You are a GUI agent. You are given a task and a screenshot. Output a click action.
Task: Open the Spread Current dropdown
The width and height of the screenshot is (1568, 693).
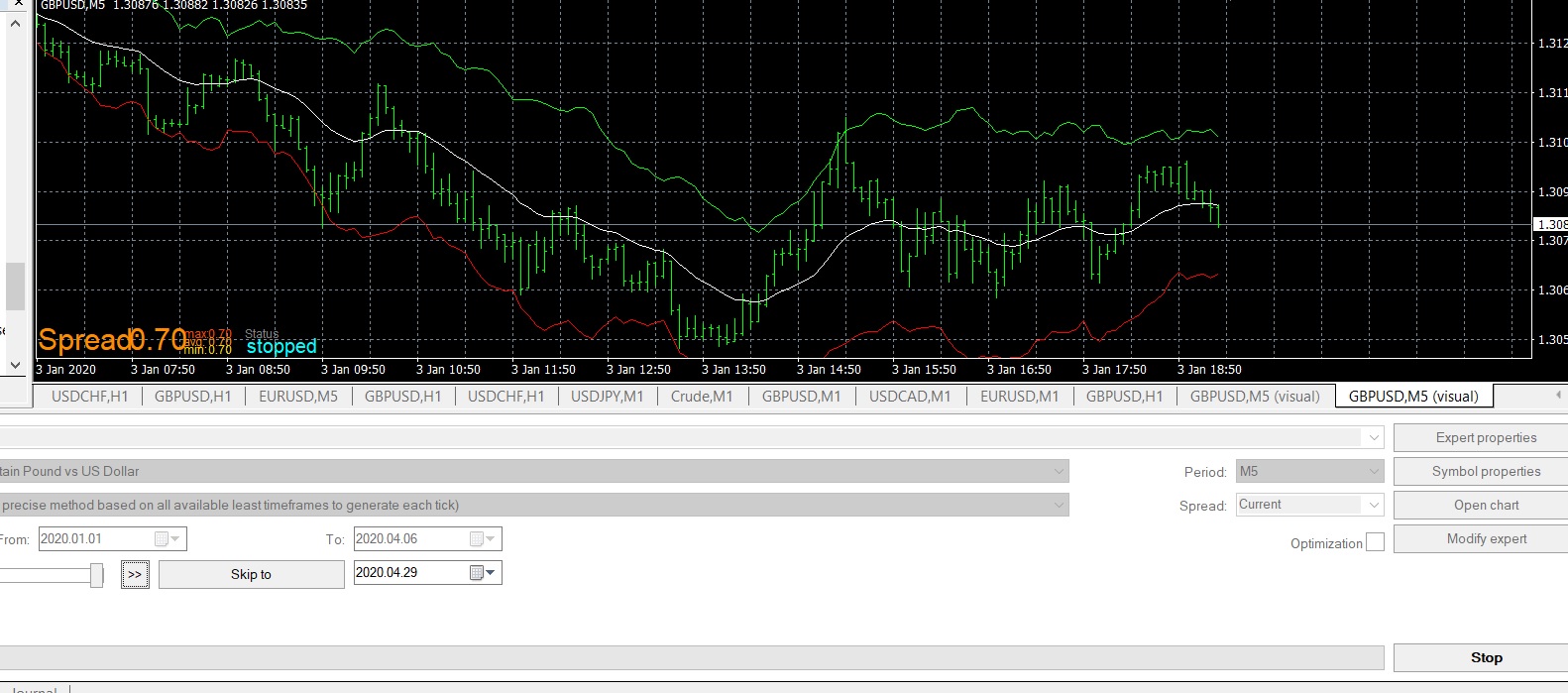coord(1374,505)
